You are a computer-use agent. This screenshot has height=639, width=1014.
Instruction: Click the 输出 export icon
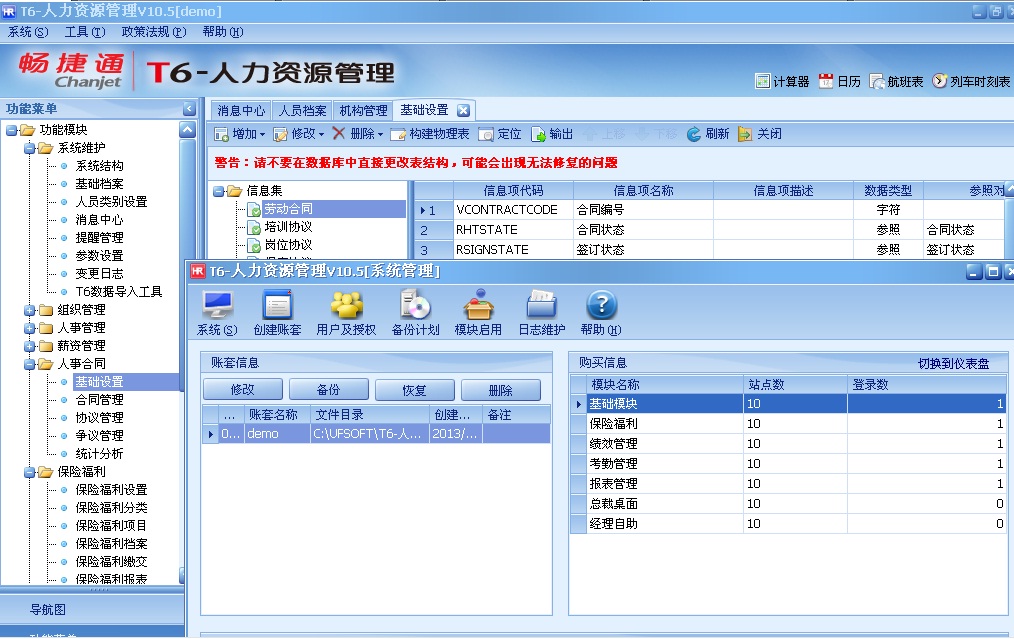[x=538, y=134]
